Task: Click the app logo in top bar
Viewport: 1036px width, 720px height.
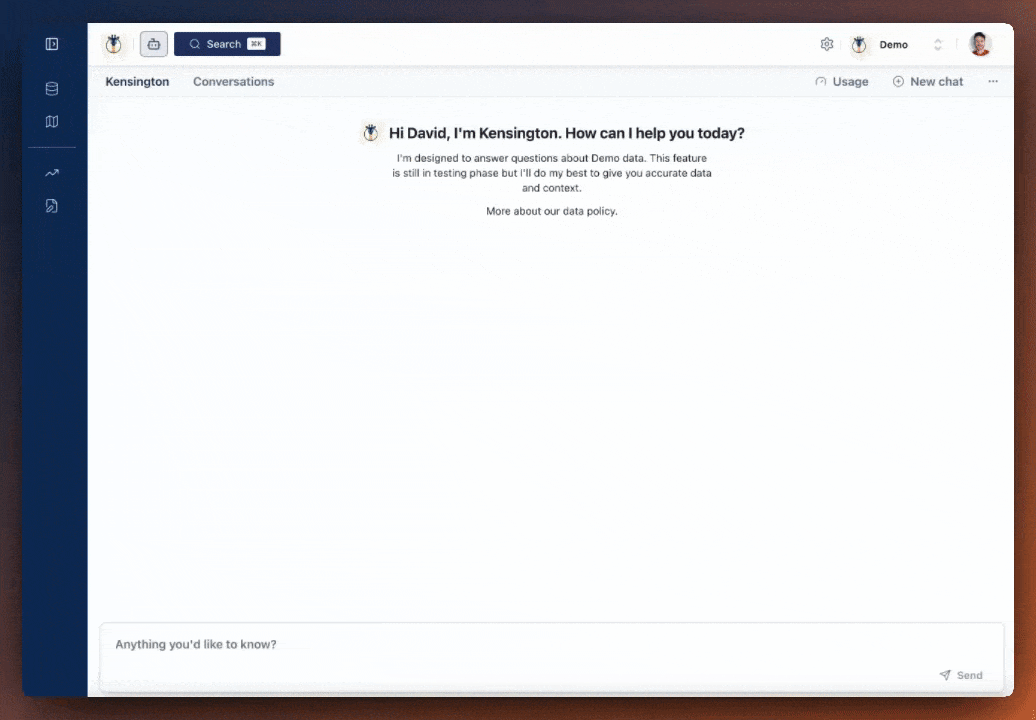Action: 114,44
